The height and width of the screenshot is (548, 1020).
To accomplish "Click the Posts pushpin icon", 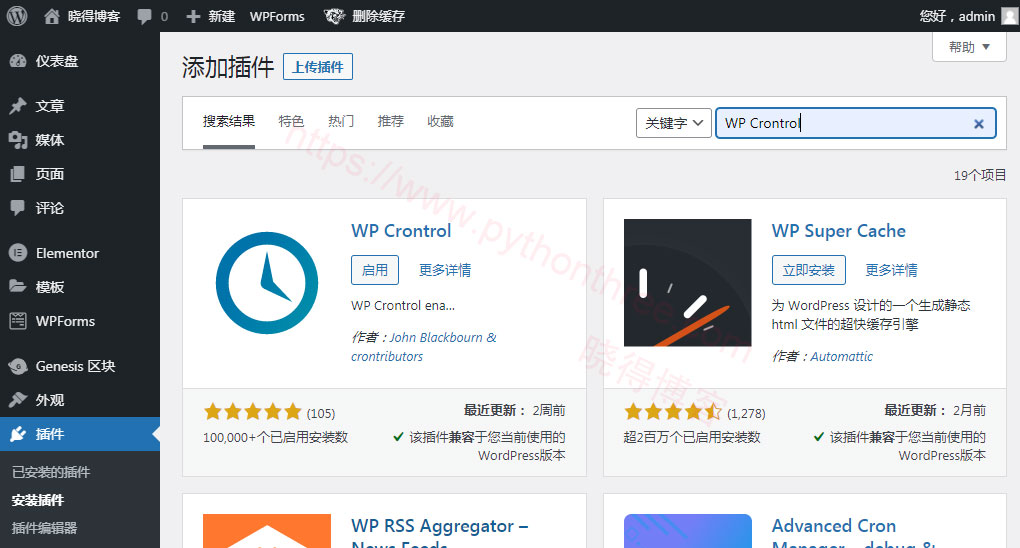I will (x=18, y=105).
